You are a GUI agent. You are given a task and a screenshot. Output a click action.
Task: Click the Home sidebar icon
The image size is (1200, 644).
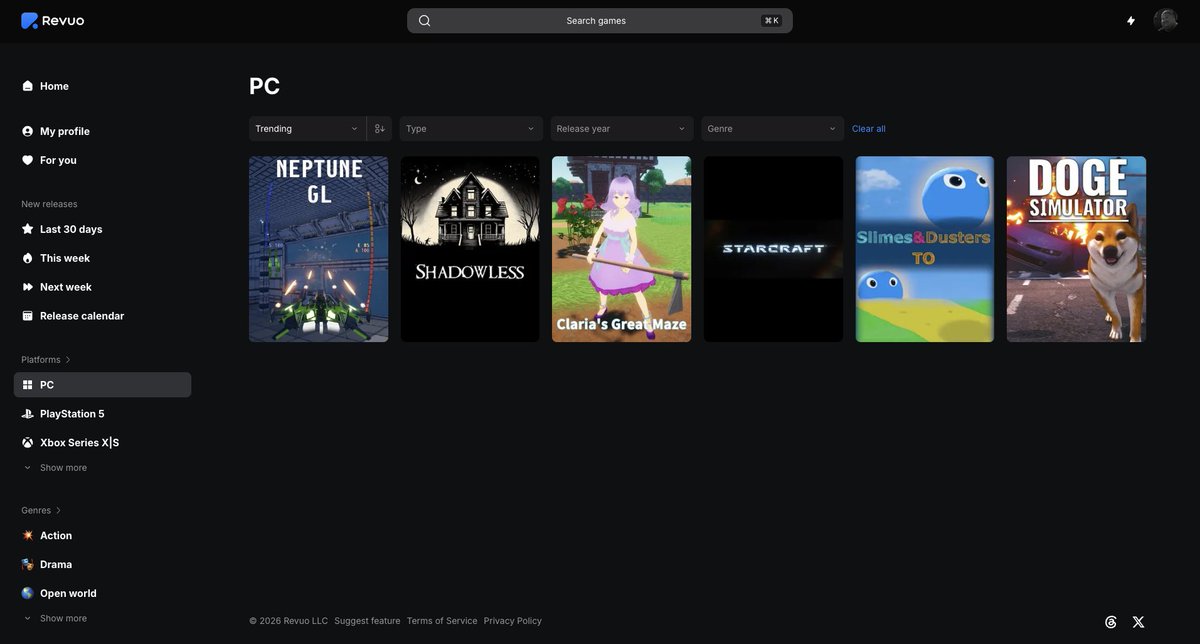(27, 86)
